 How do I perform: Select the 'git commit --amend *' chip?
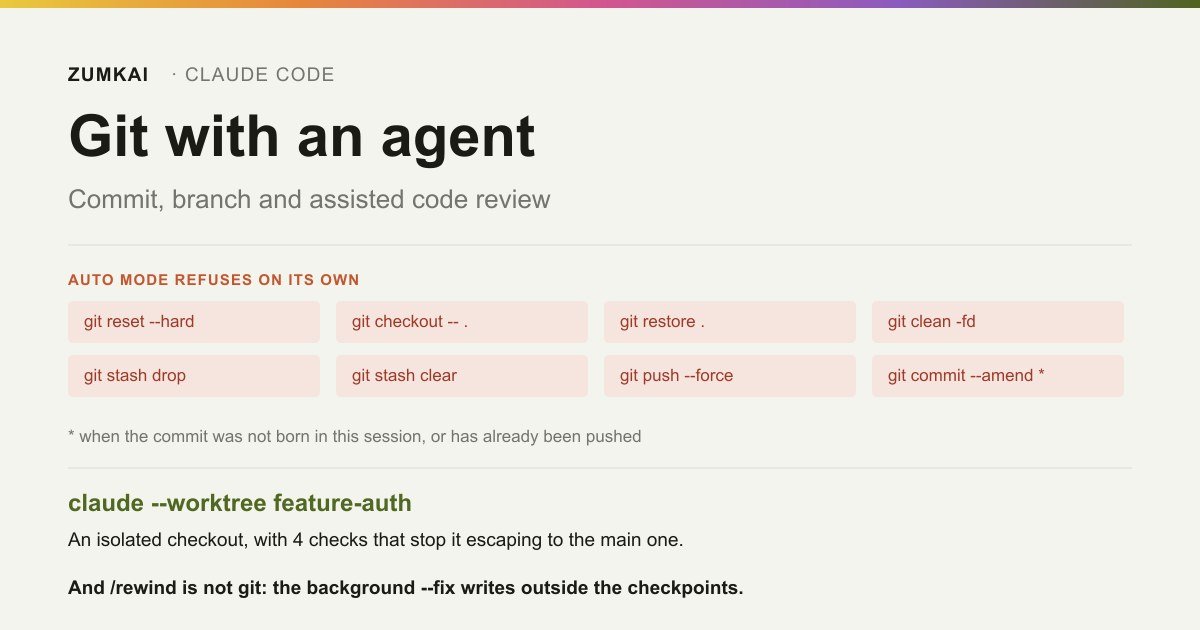tap(998, 376)
